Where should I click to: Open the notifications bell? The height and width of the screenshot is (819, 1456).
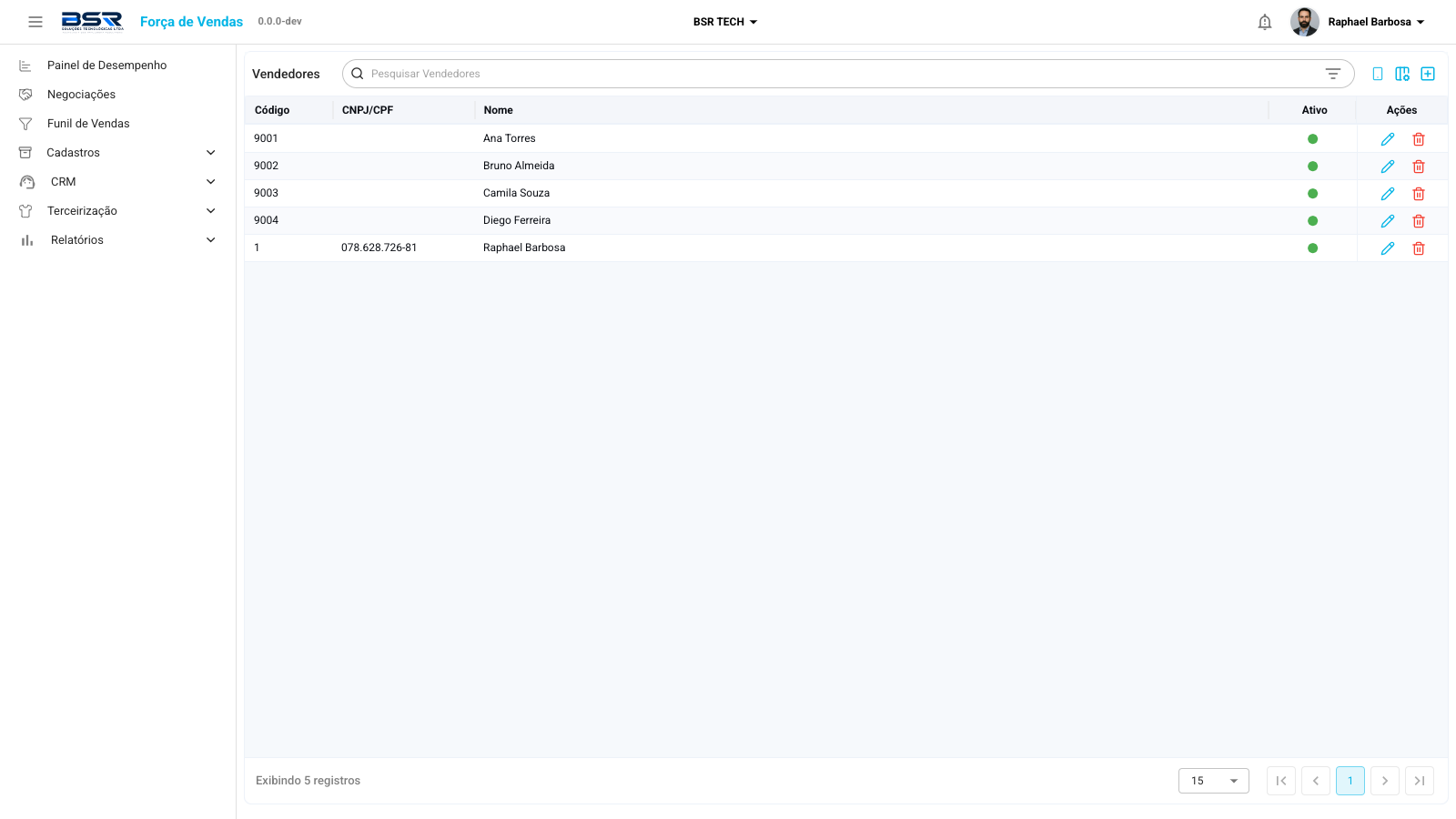point(1265,22)
